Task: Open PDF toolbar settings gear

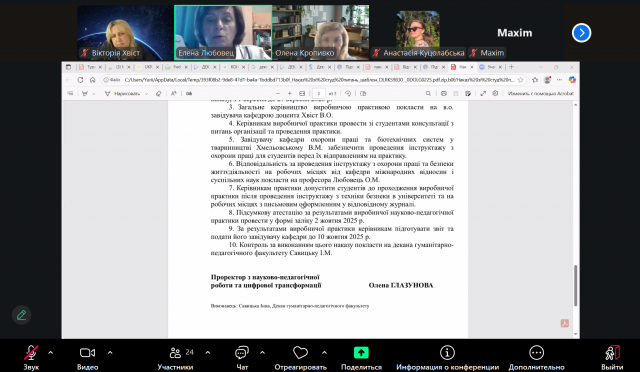Action: click(x=495, y=94)
